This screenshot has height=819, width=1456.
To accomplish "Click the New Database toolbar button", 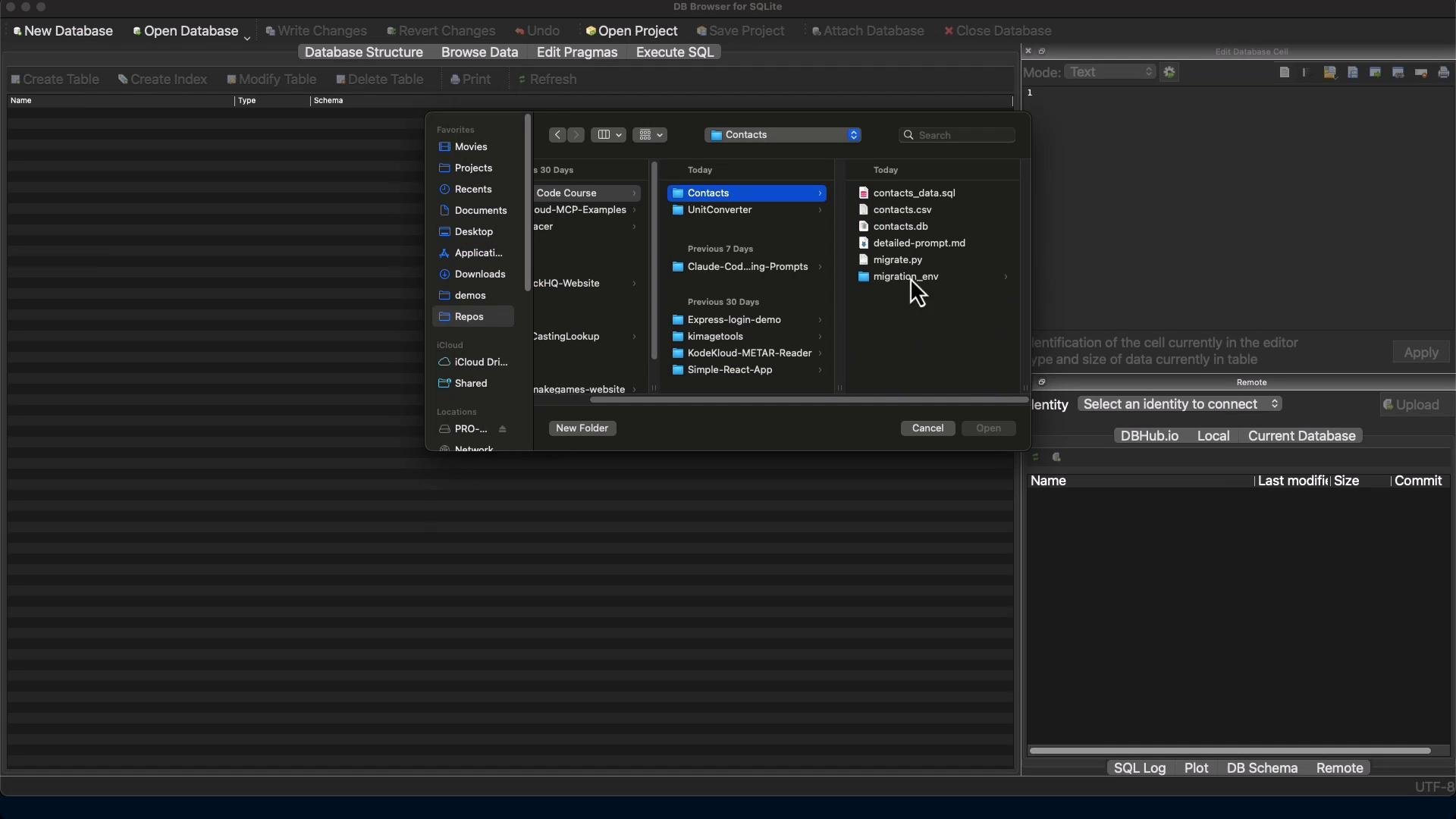I will tap(64, 31).
